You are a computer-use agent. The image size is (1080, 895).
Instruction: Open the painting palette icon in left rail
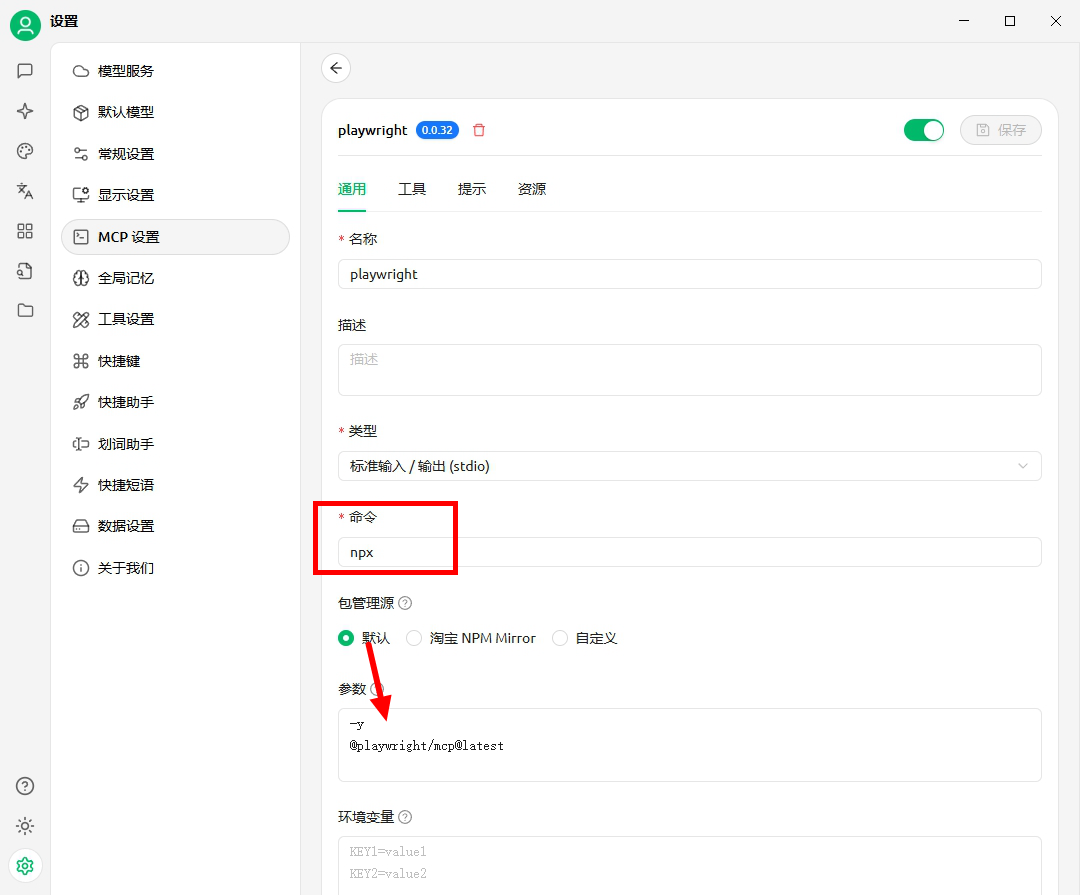point(25,151)
